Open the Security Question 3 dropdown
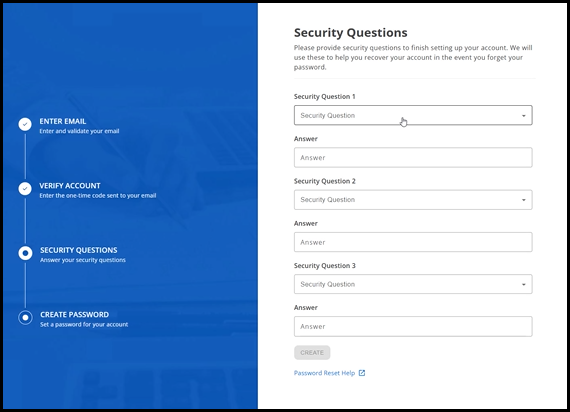 [x=413, y=284]
